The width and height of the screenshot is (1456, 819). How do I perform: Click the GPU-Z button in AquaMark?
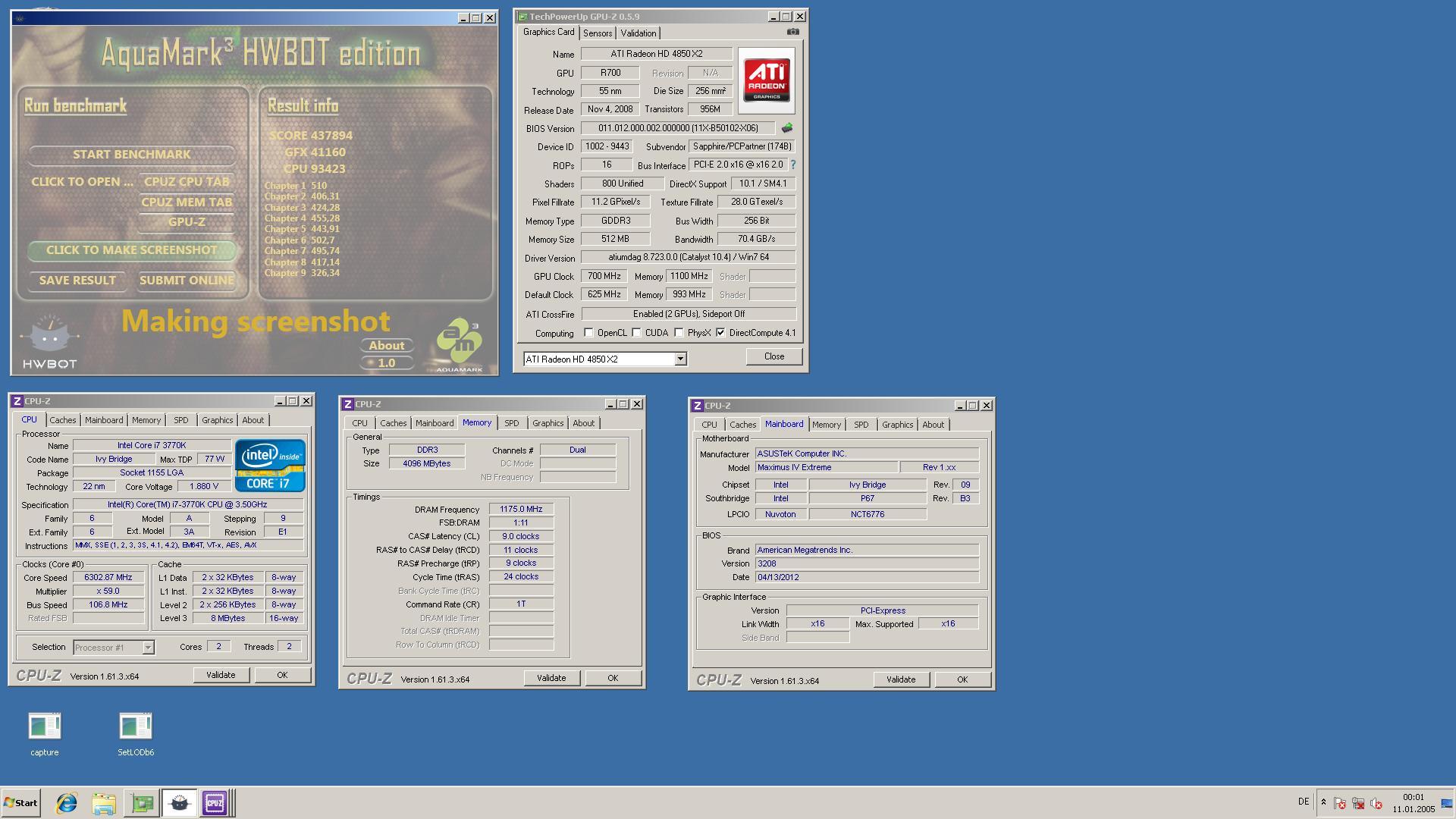[x=187, y=222]
